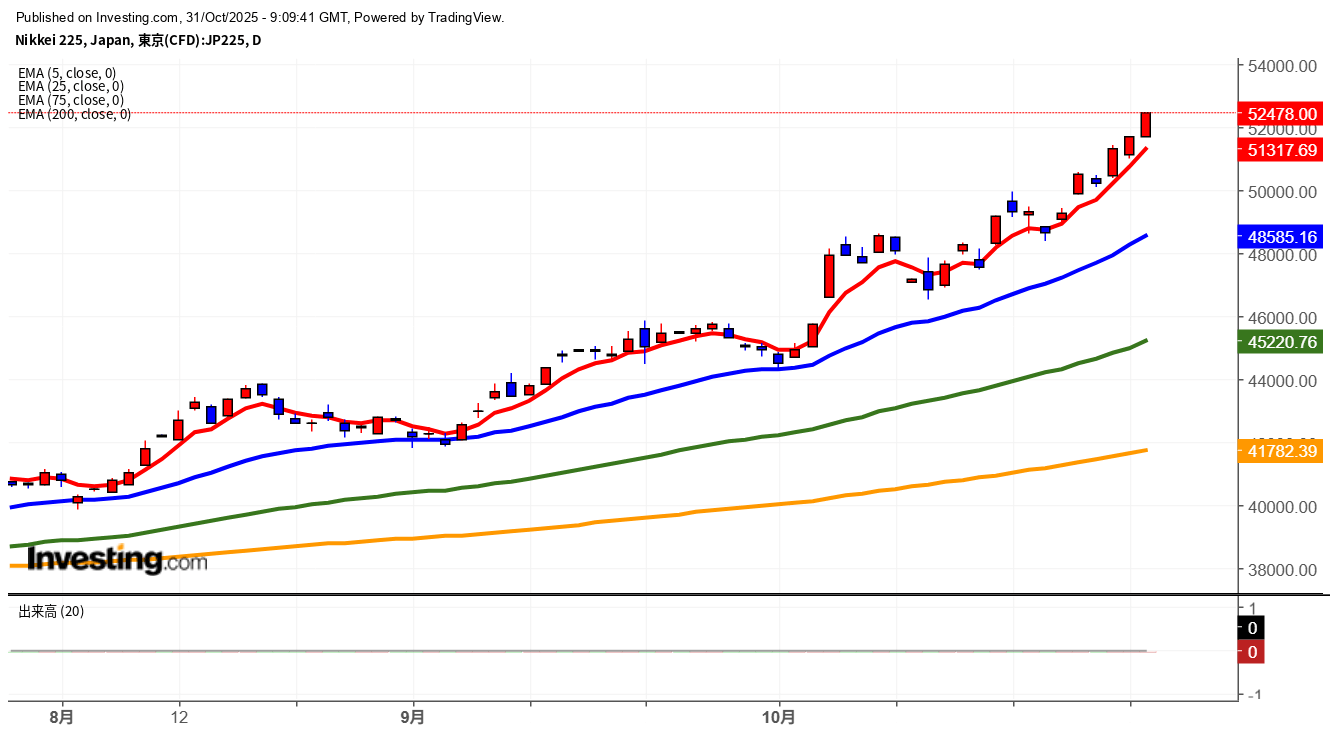Click the black 0 volume value tag
The height and width of the screenshot is (734, 1330).
click(x=1252, y=628)
